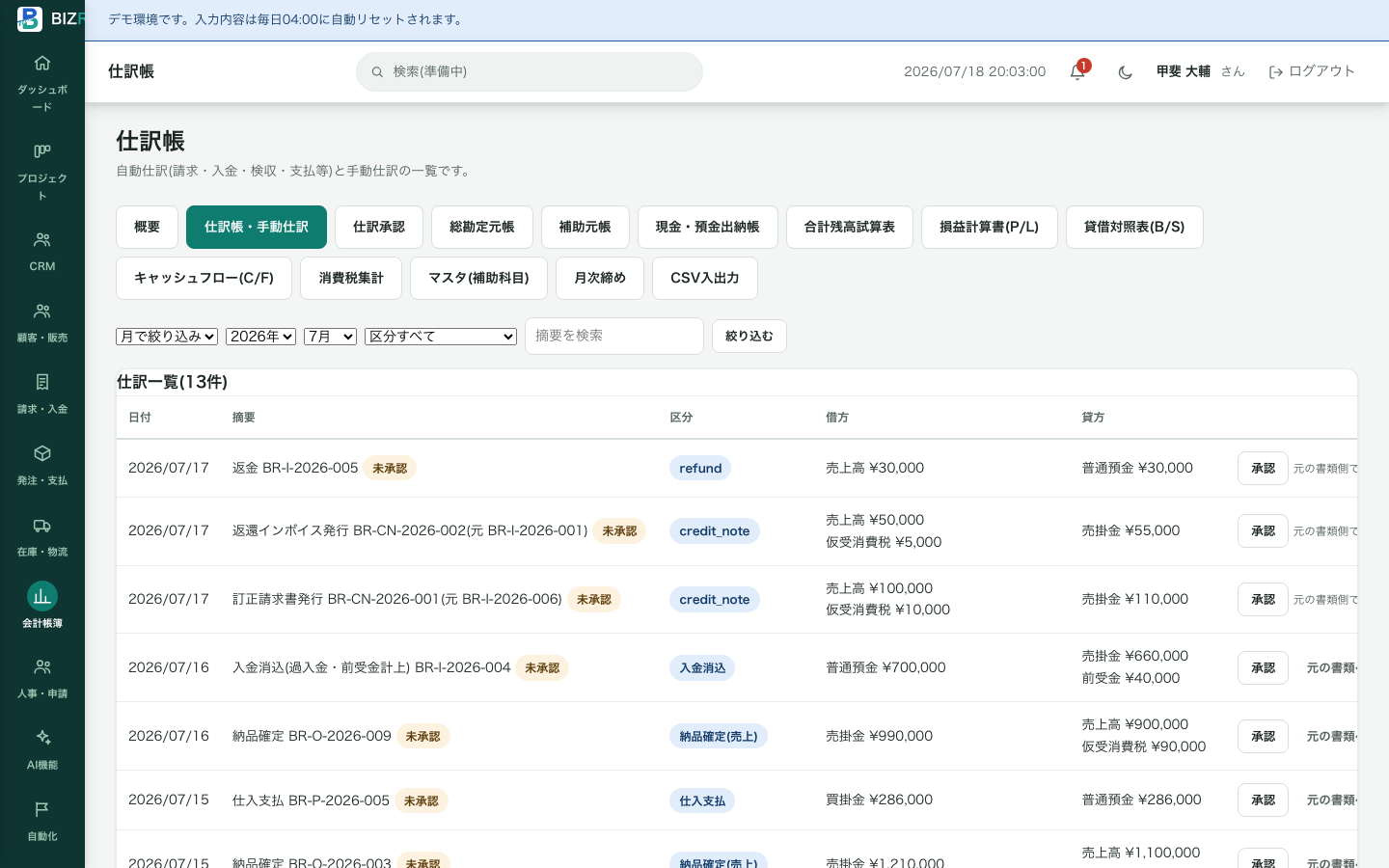The height and width of the screenshot is (868, 1389).
Task: Click 未承認 badge on 返金 BR-I-2026-005
Action: click(x=390, y=468)
